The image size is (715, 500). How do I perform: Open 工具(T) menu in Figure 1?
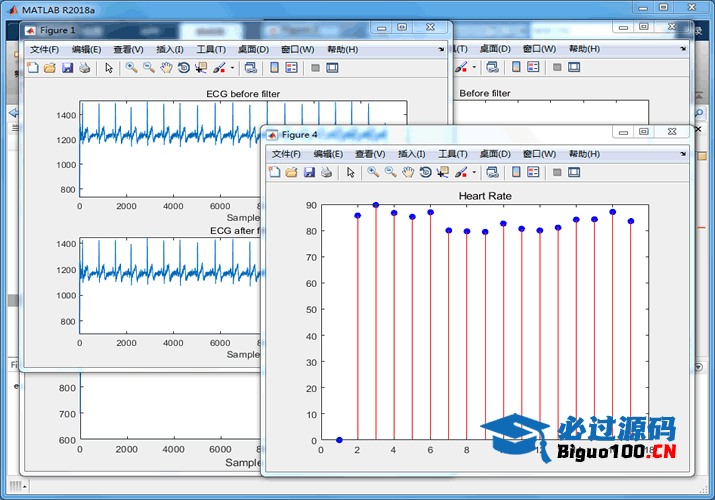click(x=211, y=50)
